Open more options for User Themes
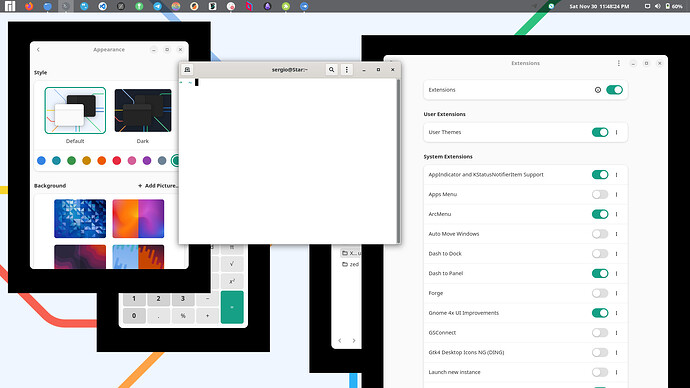This screenshot has height=388, width=690. click(617, 132)
